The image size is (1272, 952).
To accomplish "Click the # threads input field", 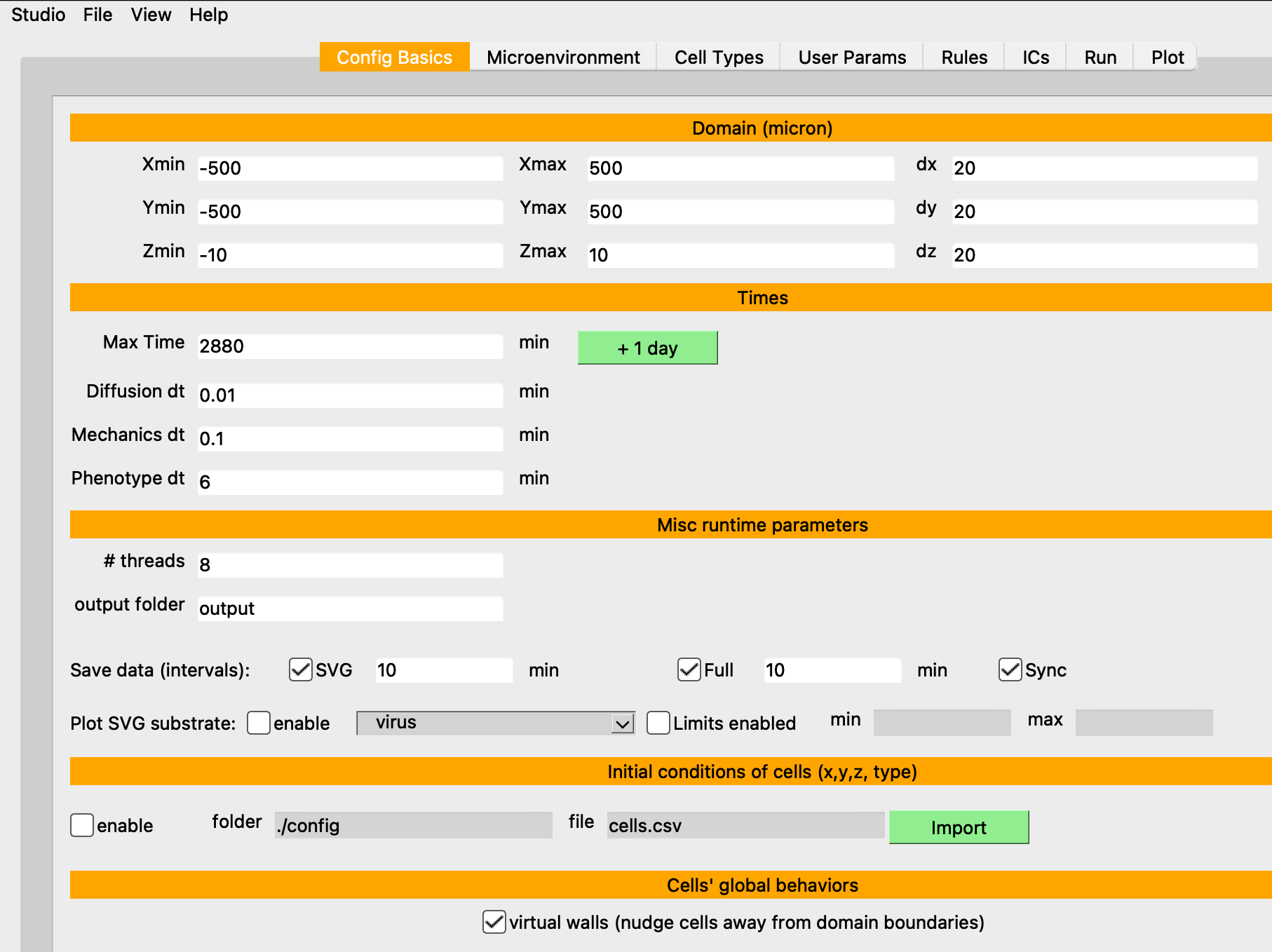I will coord(350,565).
